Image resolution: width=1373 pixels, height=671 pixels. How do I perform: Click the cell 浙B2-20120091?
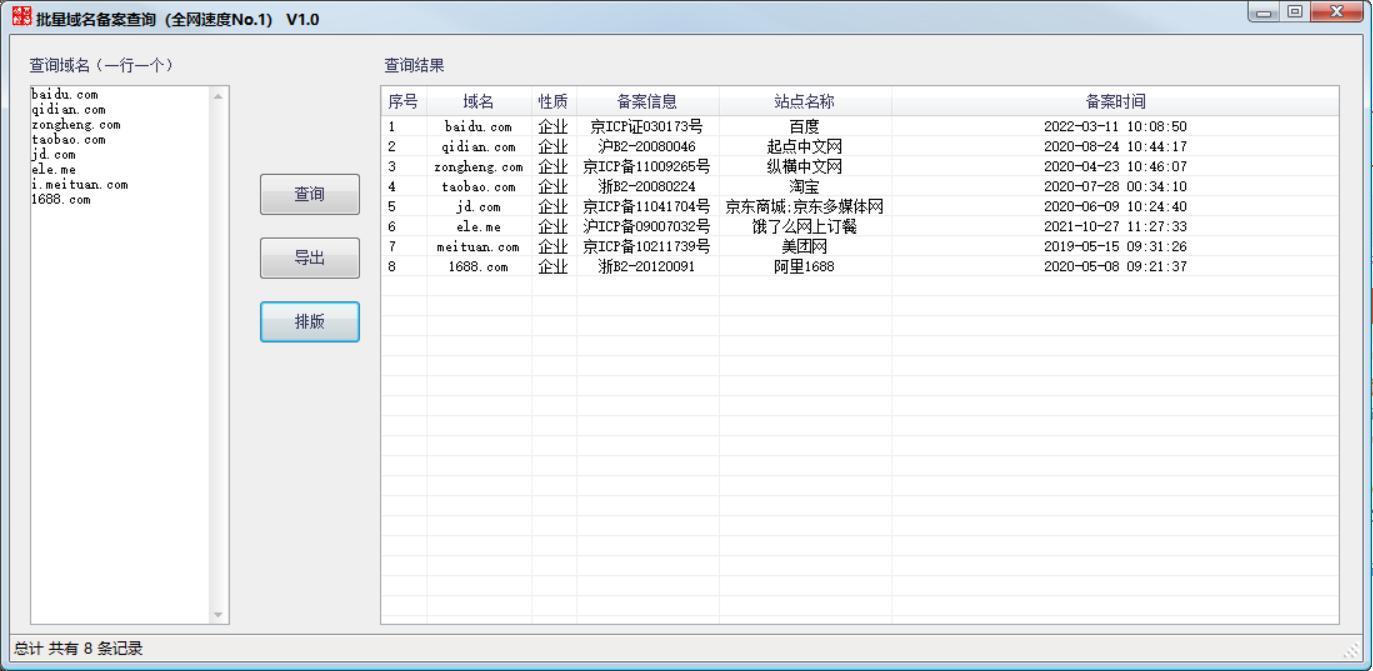[647, 267]
